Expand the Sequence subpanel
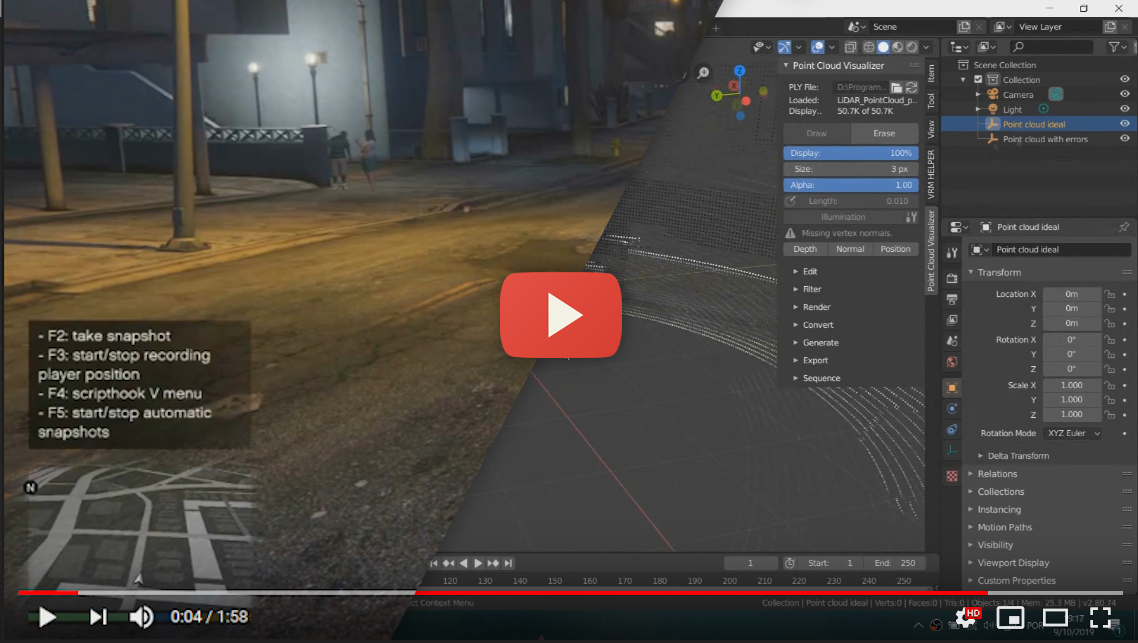1138x643 pixels. 816,378
